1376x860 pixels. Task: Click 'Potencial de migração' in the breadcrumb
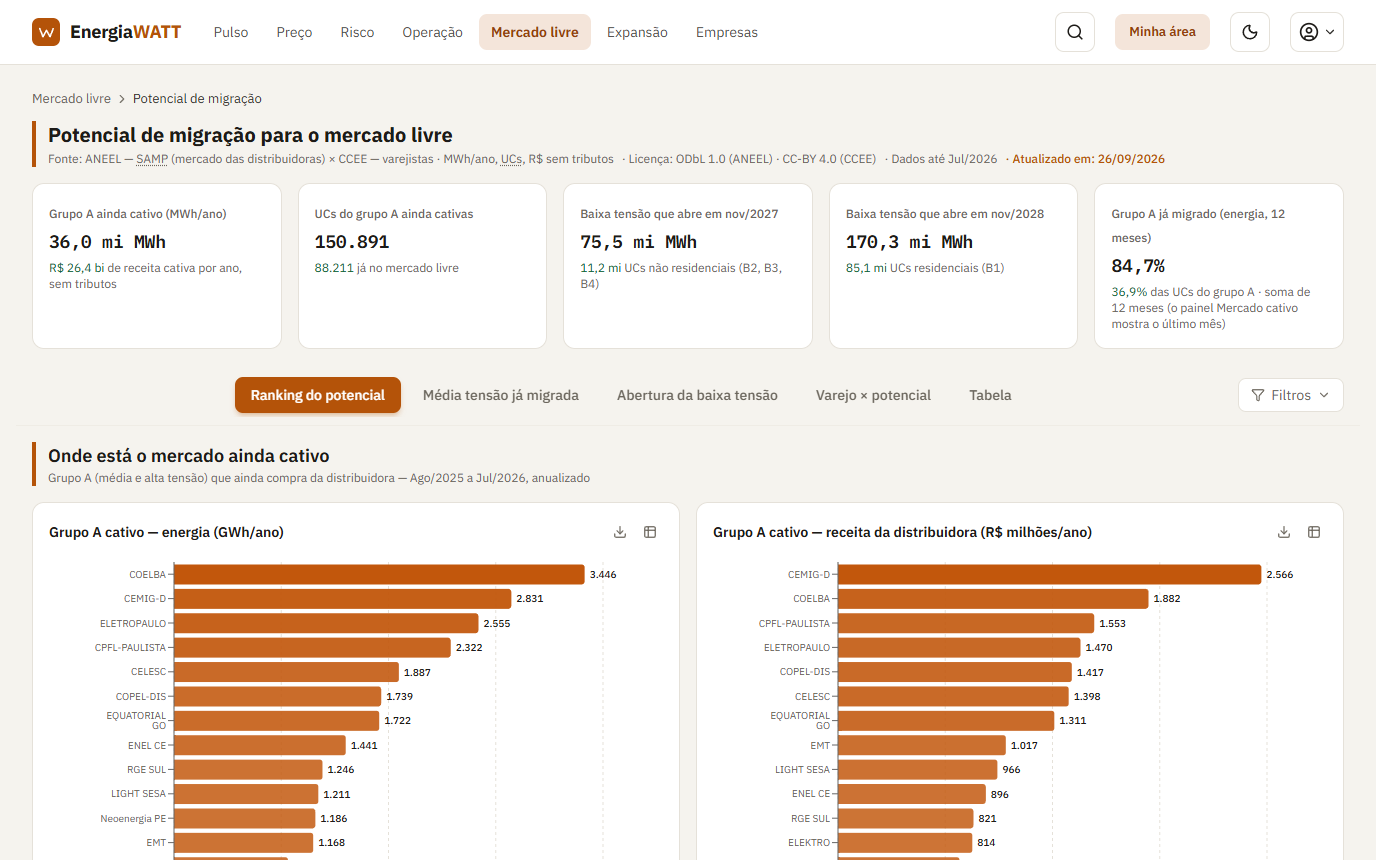[x=197, y=99]
